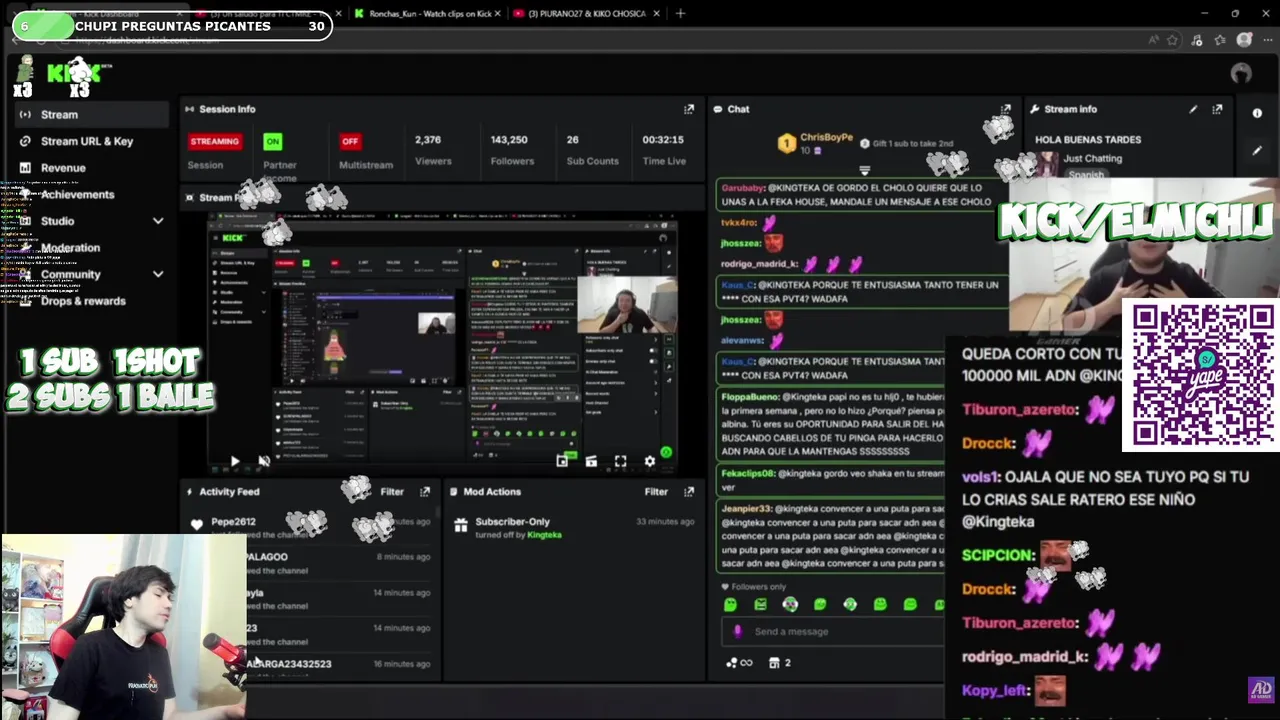Play the stream preview video
Viewport: 1280px width, 720px height.
pos(234,461)
